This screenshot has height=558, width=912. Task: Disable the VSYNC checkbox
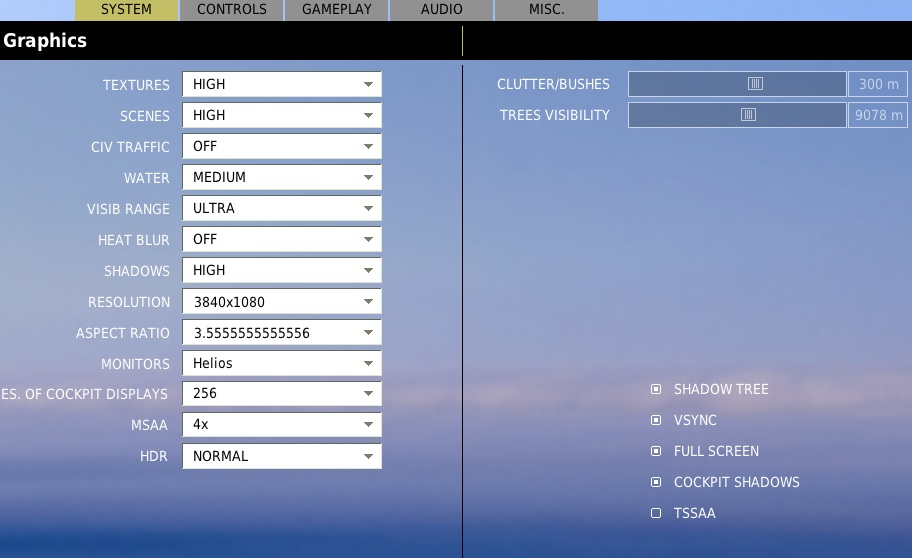pyautogui.click(x=656, y=420)
